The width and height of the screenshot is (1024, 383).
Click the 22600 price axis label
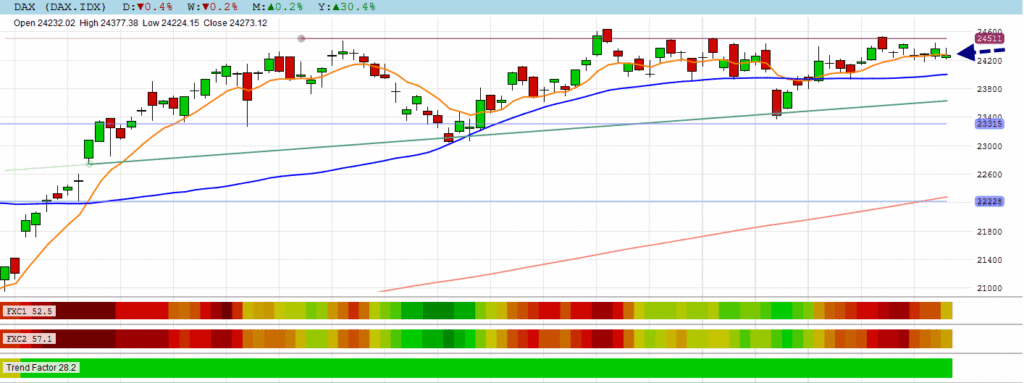[x=989, y=175]
